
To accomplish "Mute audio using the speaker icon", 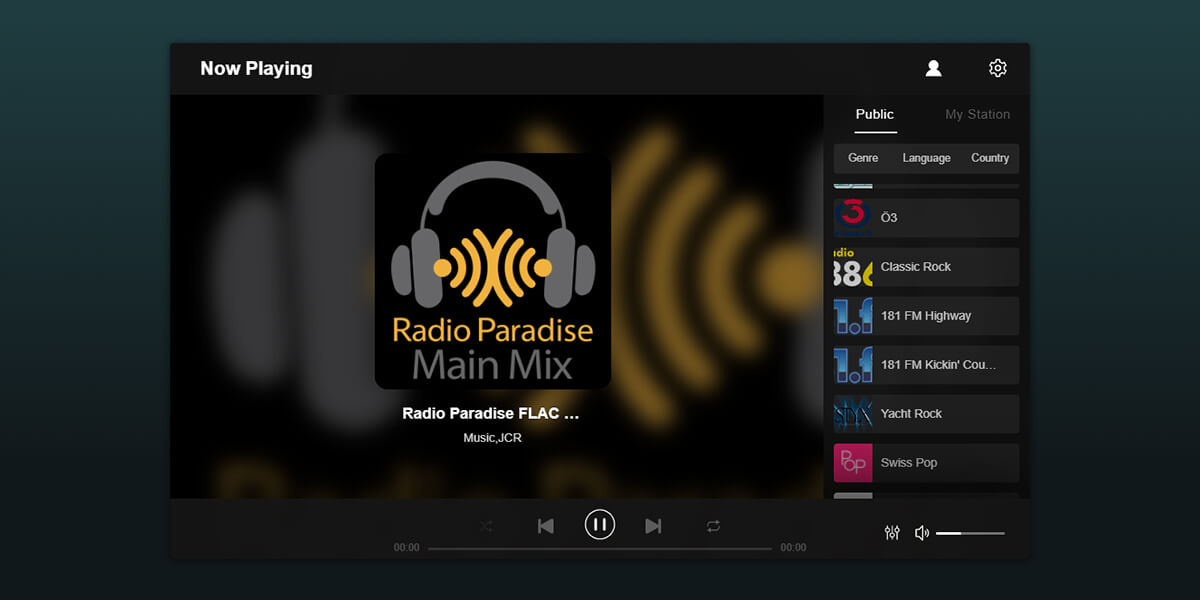I will (921, 533).
